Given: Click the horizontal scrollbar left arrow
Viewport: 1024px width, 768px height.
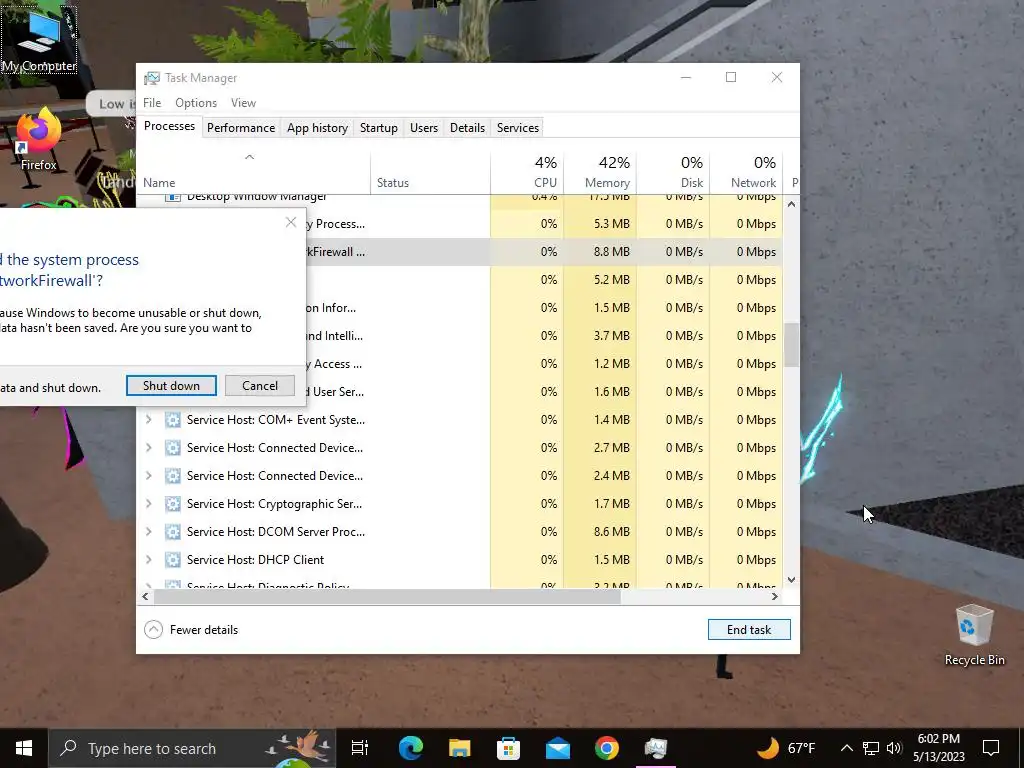Looking at the screenshot, I should (145, 596).
